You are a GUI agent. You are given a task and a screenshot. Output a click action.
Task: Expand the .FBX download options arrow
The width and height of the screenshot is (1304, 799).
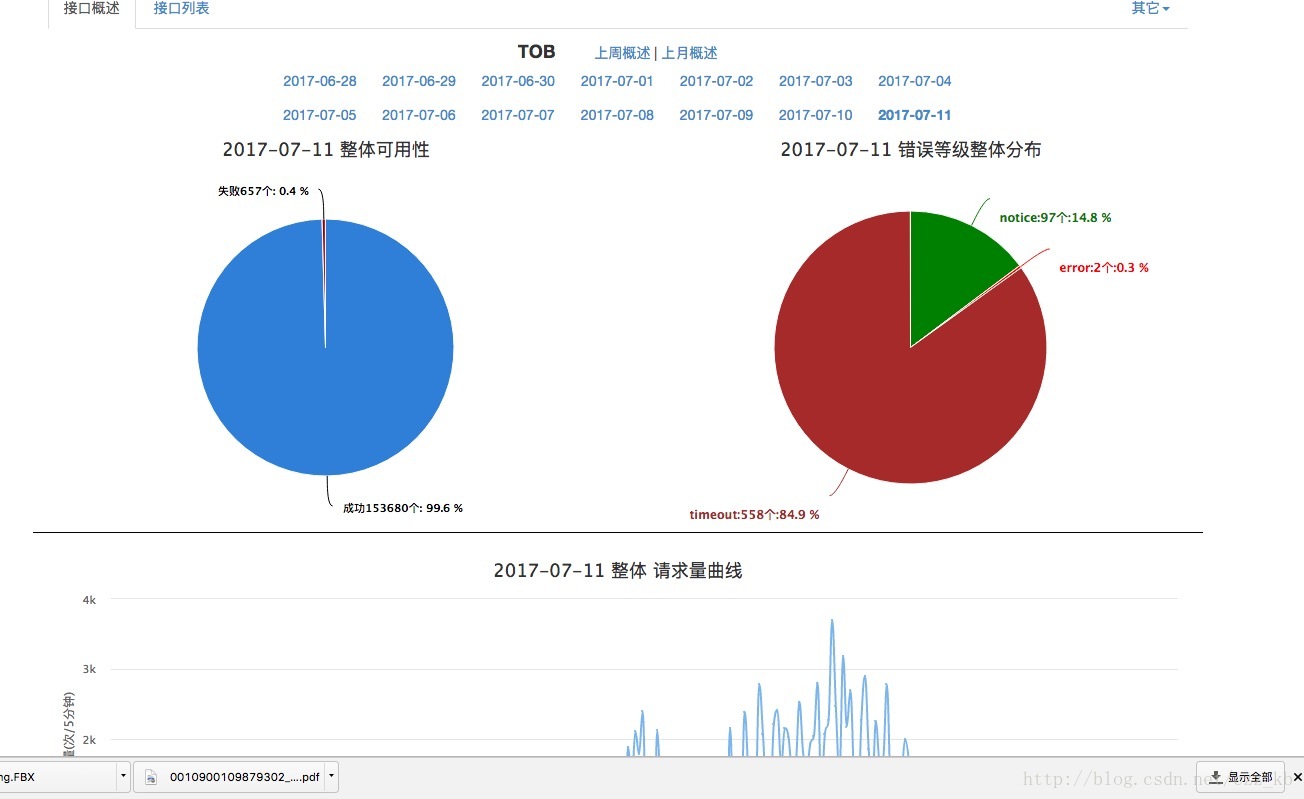coord(123,776)
